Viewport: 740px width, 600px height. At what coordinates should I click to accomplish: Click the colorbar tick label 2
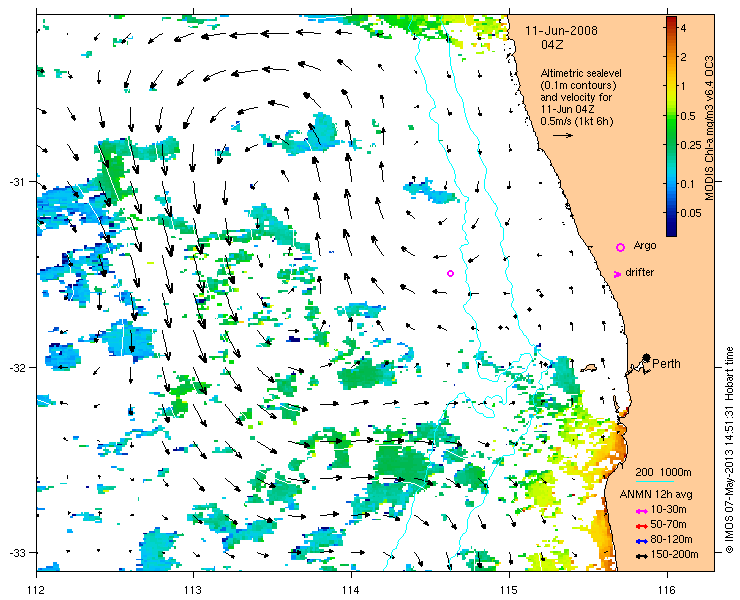(684, 57)
